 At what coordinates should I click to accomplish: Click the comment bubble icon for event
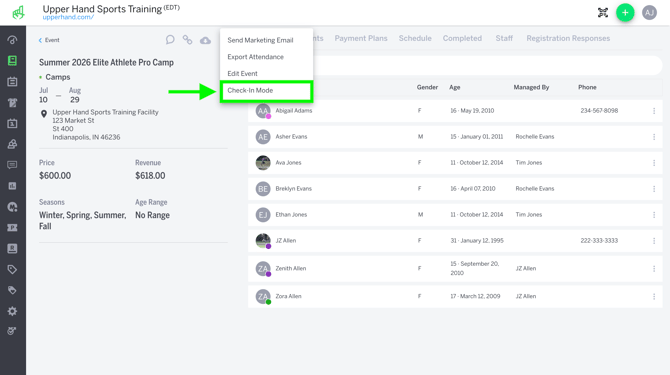[x=170, y=40]
